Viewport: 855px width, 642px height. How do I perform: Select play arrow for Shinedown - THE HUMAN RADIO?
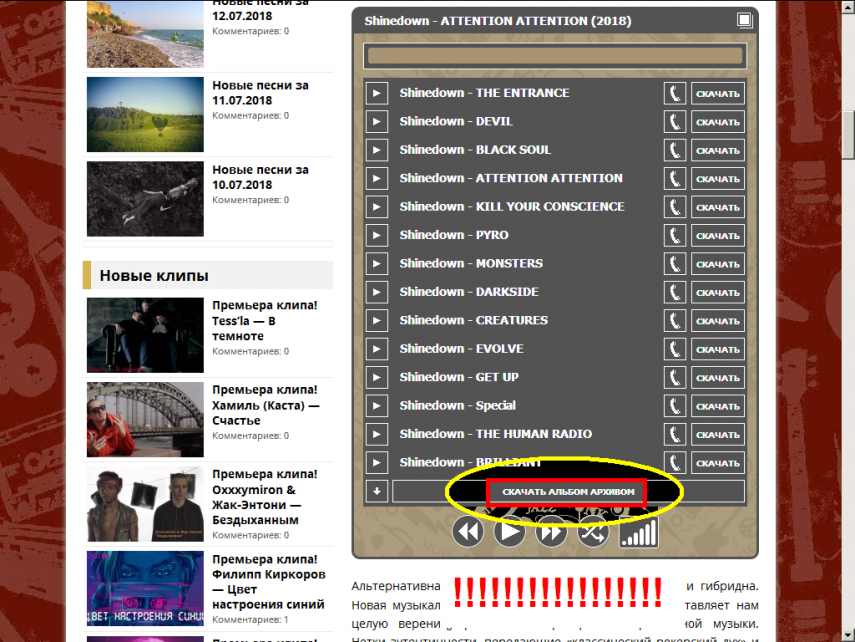[x=376, y=434]
